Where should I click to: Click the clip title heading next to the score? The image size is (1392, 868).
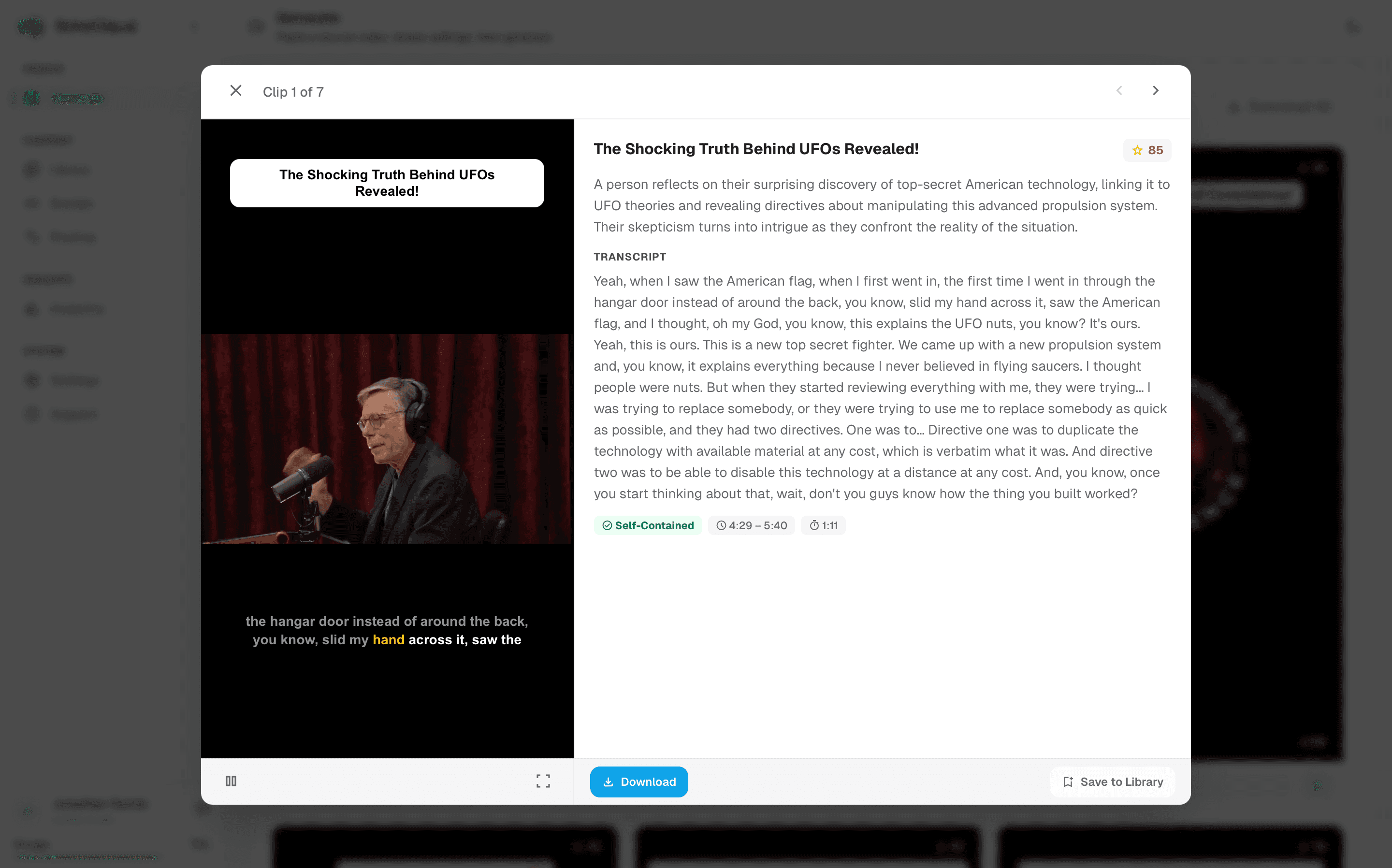pyautogui.click(x=756, y=149)
